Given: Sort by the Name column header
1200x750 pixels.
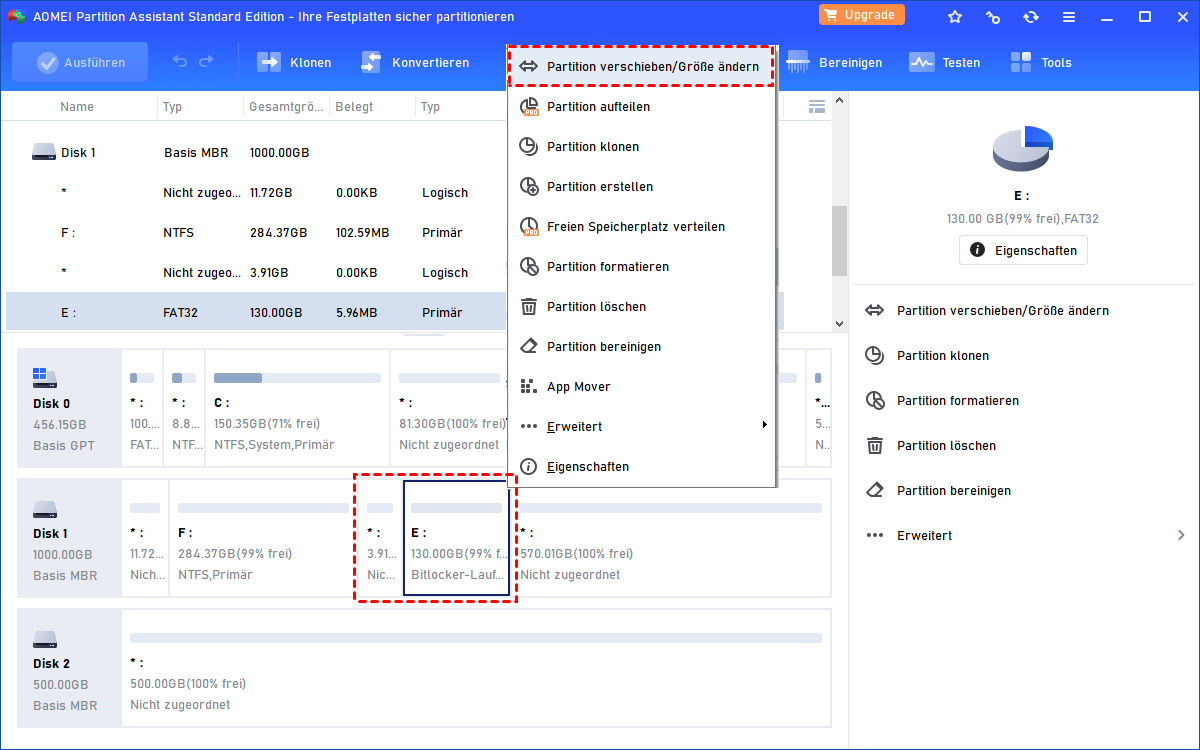Looking at the screenshot, I should (x=77, y=107).
